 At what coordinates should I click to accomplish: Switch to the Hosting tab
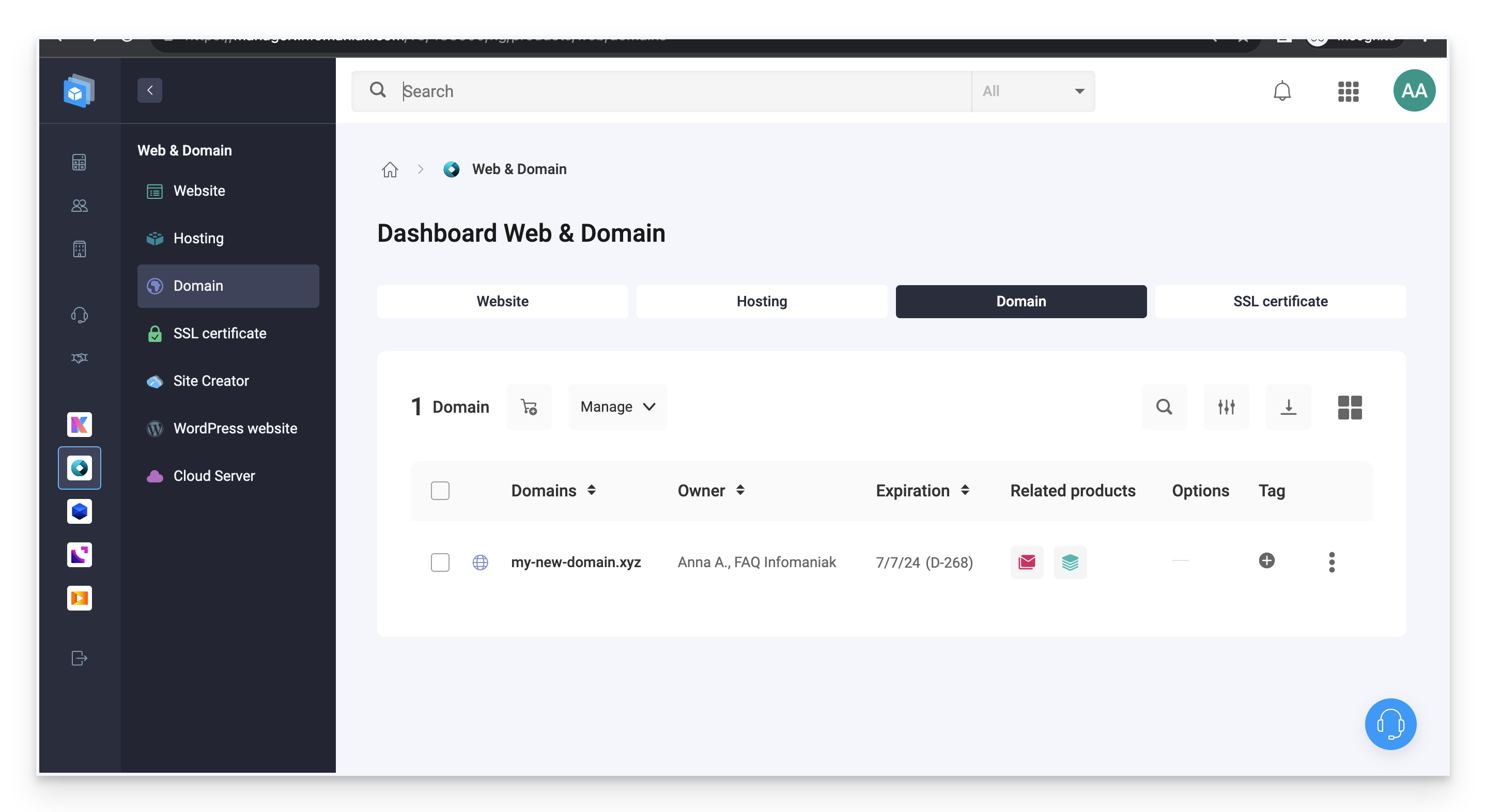762,301
